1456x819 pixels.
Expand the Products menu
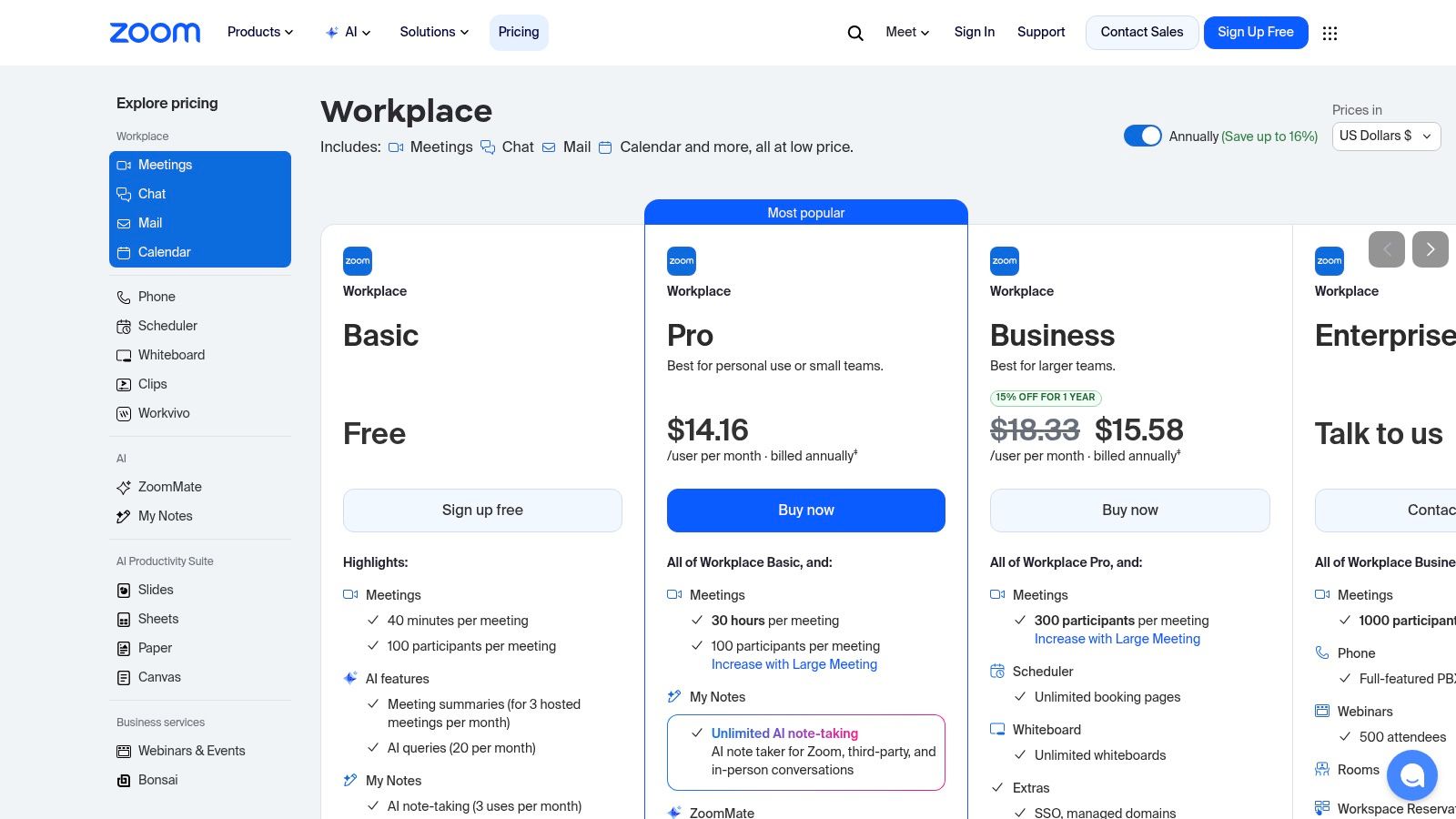(260, 32)
